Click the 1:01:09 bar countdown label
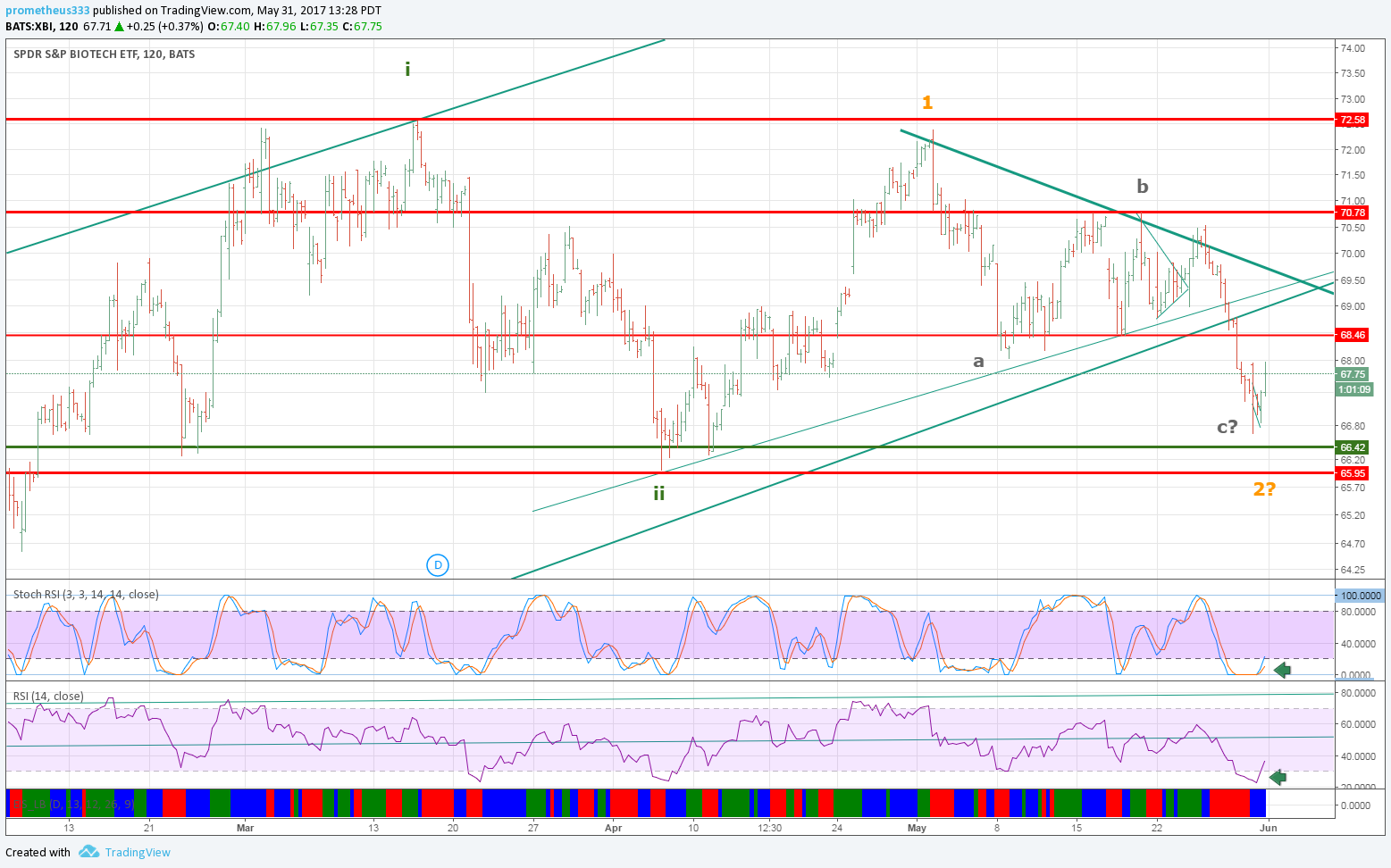This screenshot has height=868, width=1391. point(1354,389)
